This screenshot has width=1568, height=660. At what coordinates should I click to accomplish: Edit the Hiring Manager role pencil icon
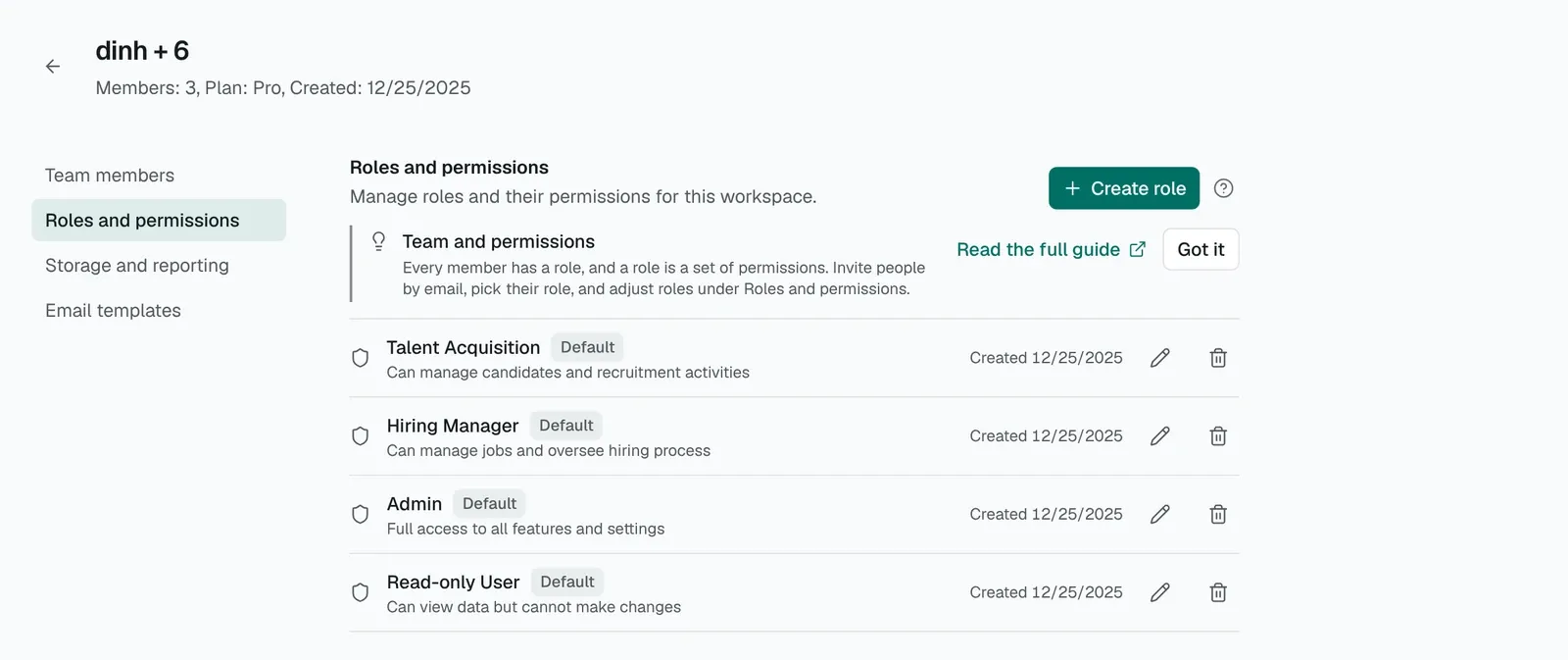[1159, 436]
